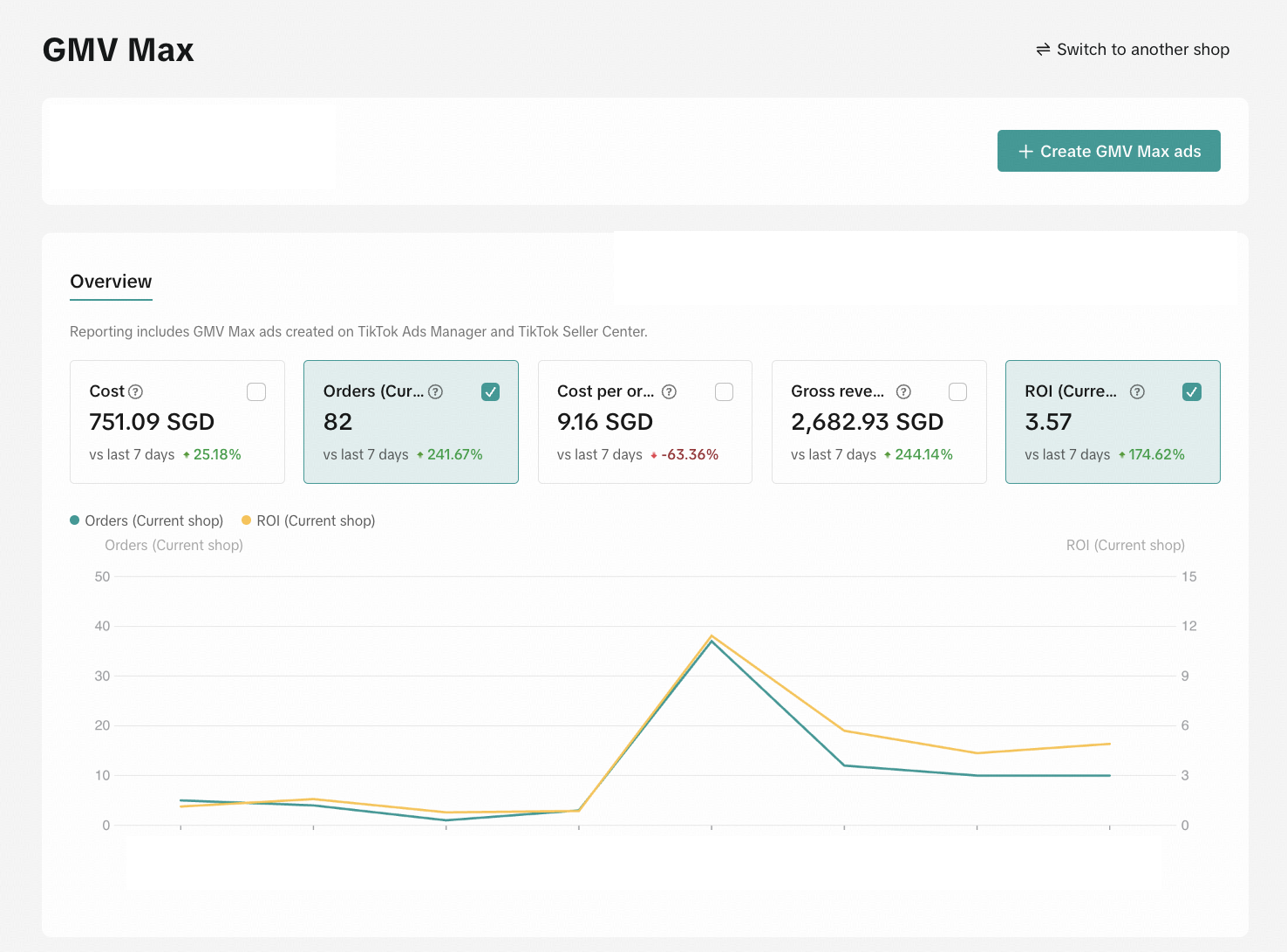Click the Orders (Current shop) left axis title
The height and width of the screenshot is (952, 1287).
click(174, 546)
